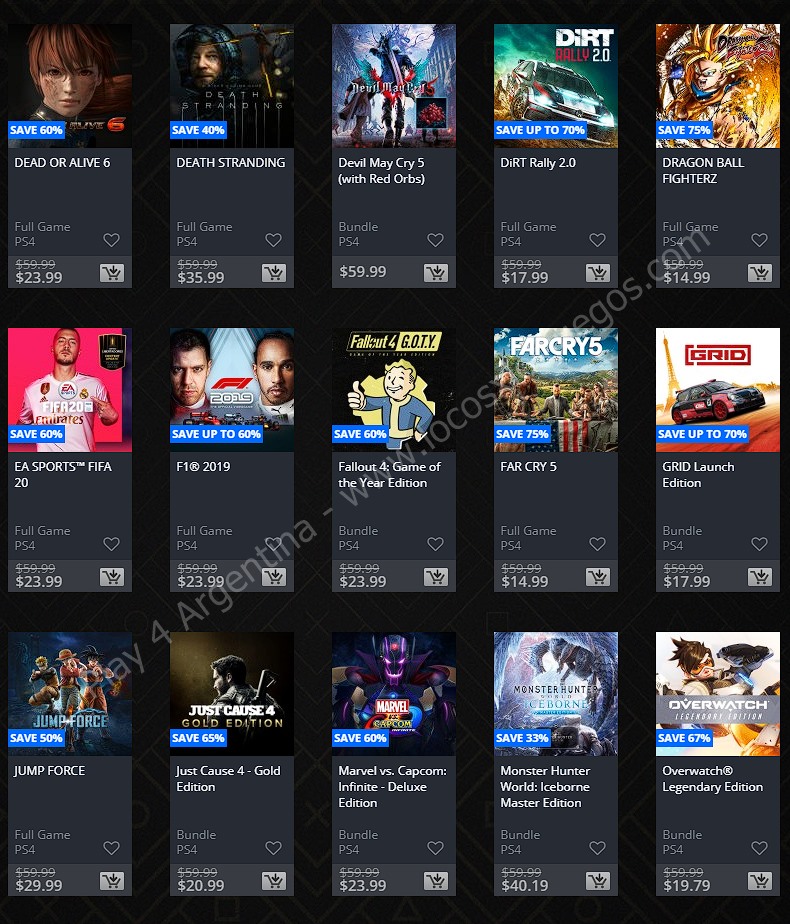Toggle wishlist heart for DRAGON BALL FIGHTERZ
Screen dimensions: 790x924
759,240
